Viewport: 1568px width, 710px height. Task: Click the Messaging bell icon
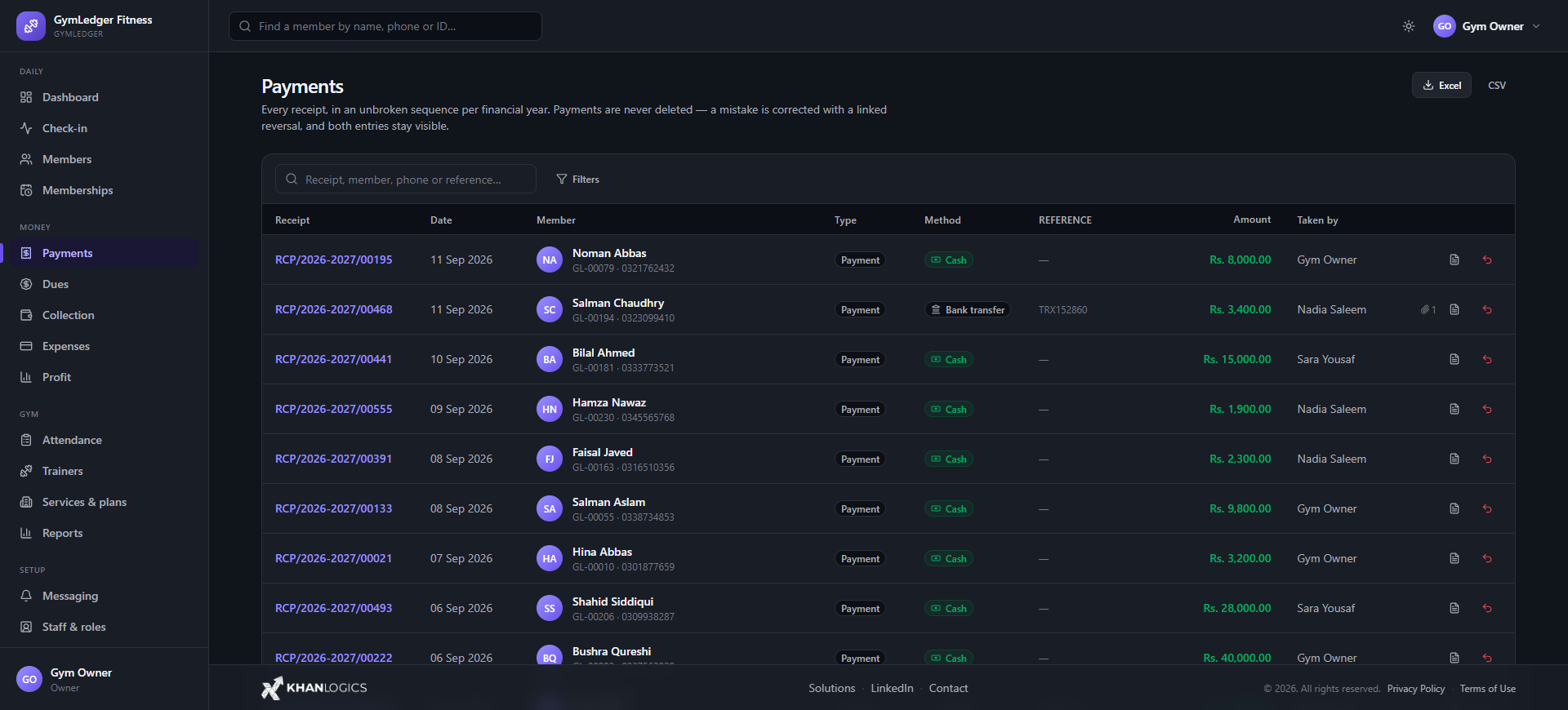26,596
